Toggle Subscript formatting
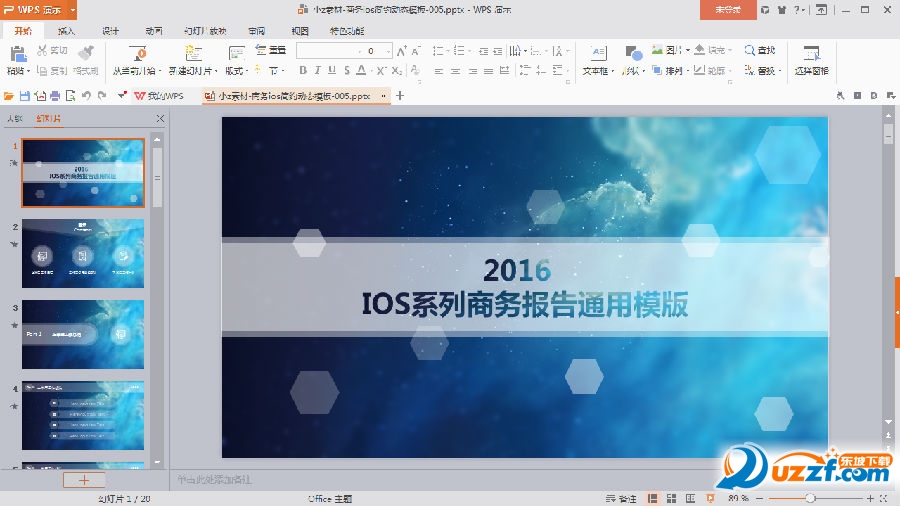Screen dimensions: 900x506 [x=397, y=71]
